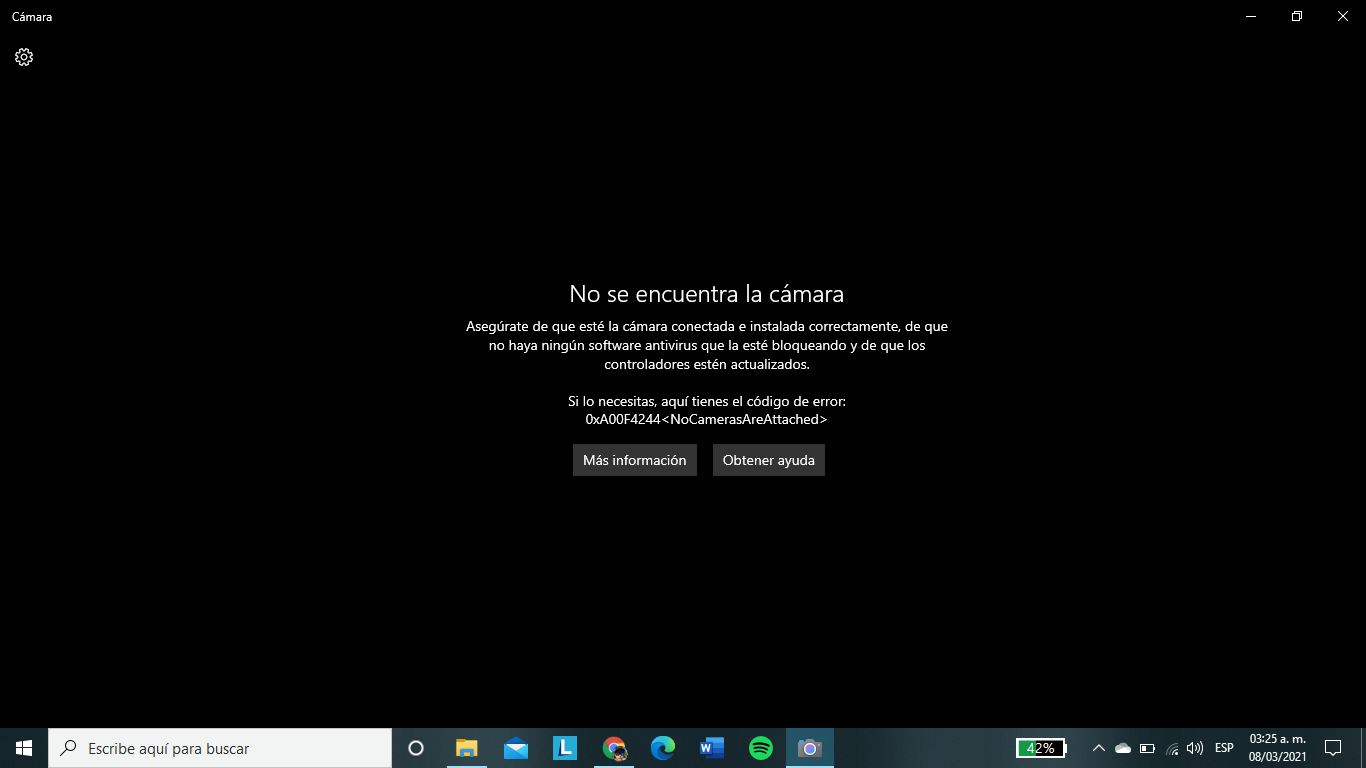
Task: Open File Explorer from taskbar
Action: pos(467,748)
